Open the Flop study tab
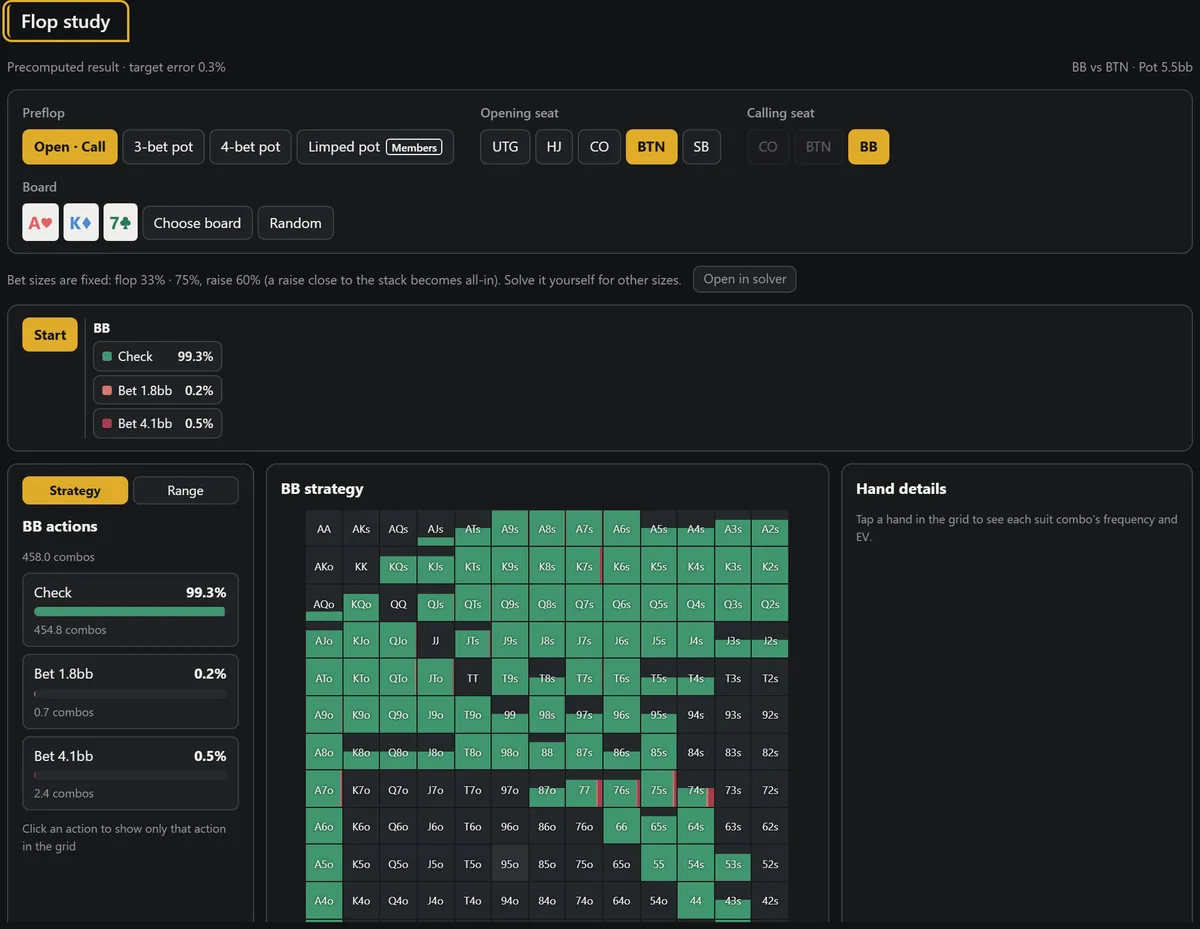Screen dimensions: 1200x929 click(x=66, y=22)
